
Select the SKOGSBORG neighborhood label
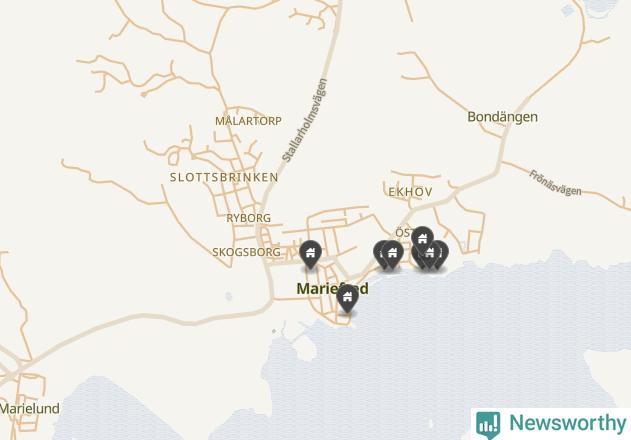[246, 252]
